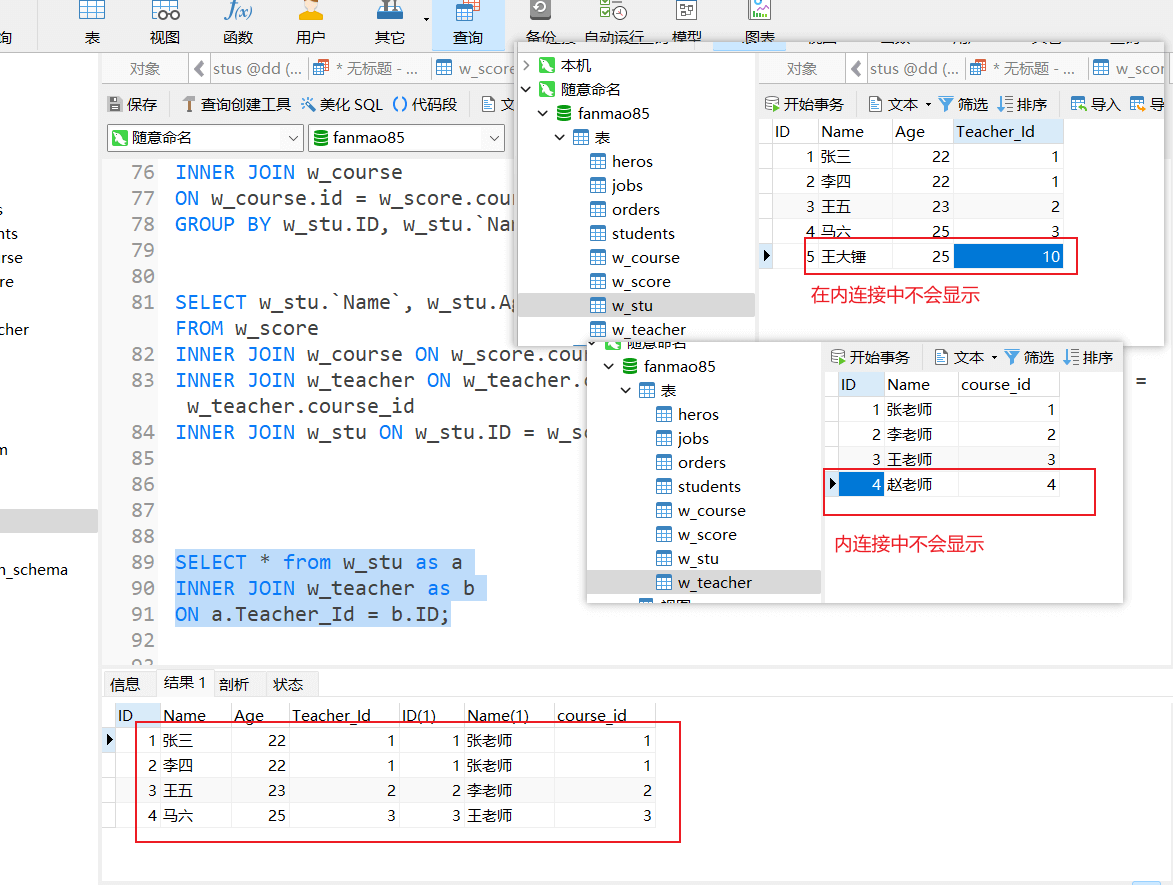Open 无标题 query tab in left window
This screenshot has width=1173, height=885.
pyautogui.click(x=366, y=69)
